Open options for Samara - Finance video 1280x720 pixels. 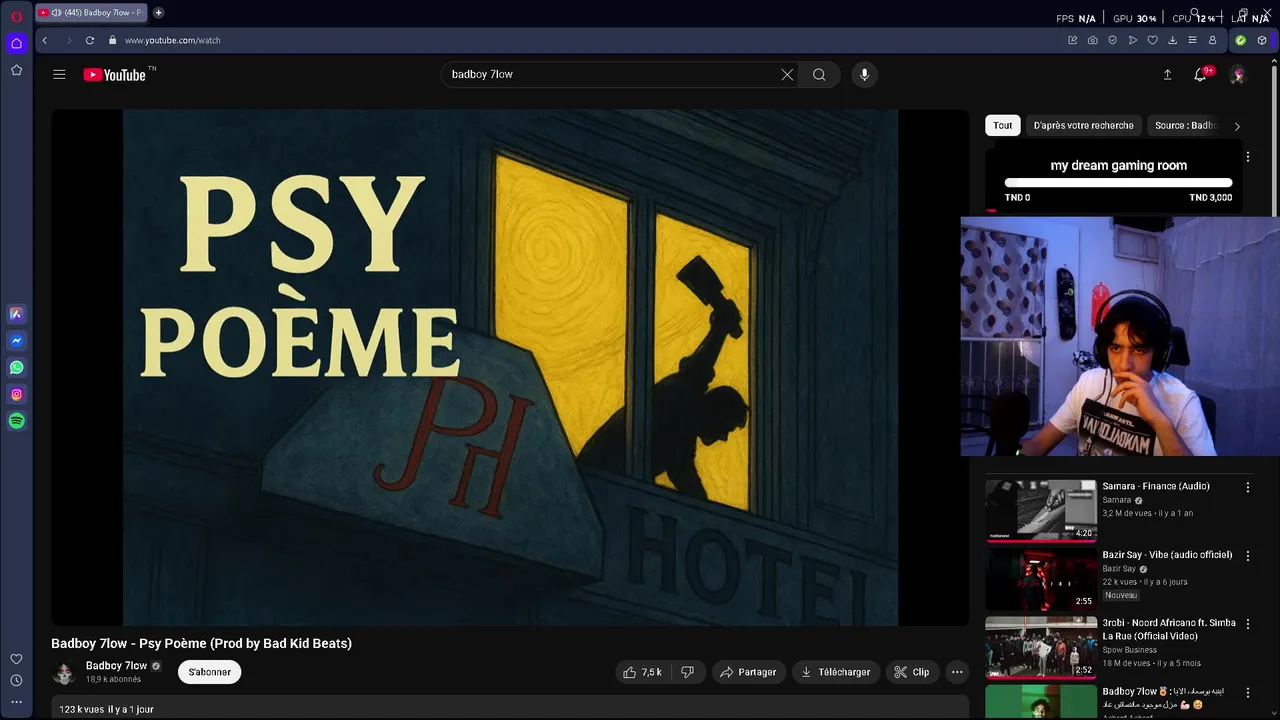1248,487
